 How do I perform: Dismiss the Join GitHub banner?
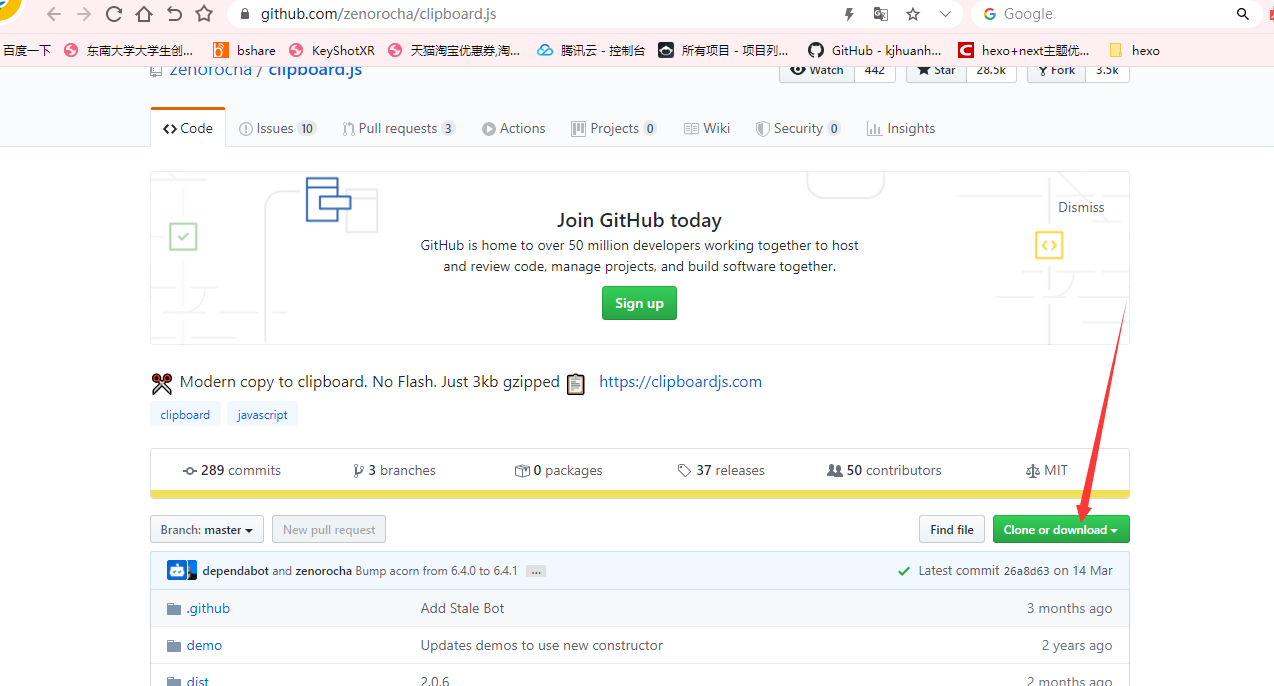(x=1081, y=207)
